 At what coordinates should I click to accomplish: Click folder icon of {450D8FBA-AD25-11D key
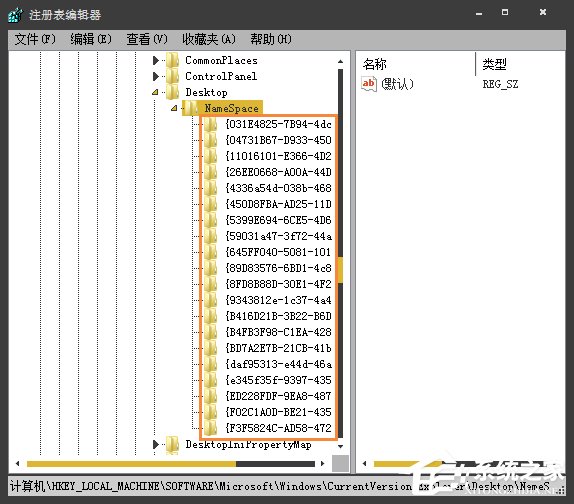point(210,204)
